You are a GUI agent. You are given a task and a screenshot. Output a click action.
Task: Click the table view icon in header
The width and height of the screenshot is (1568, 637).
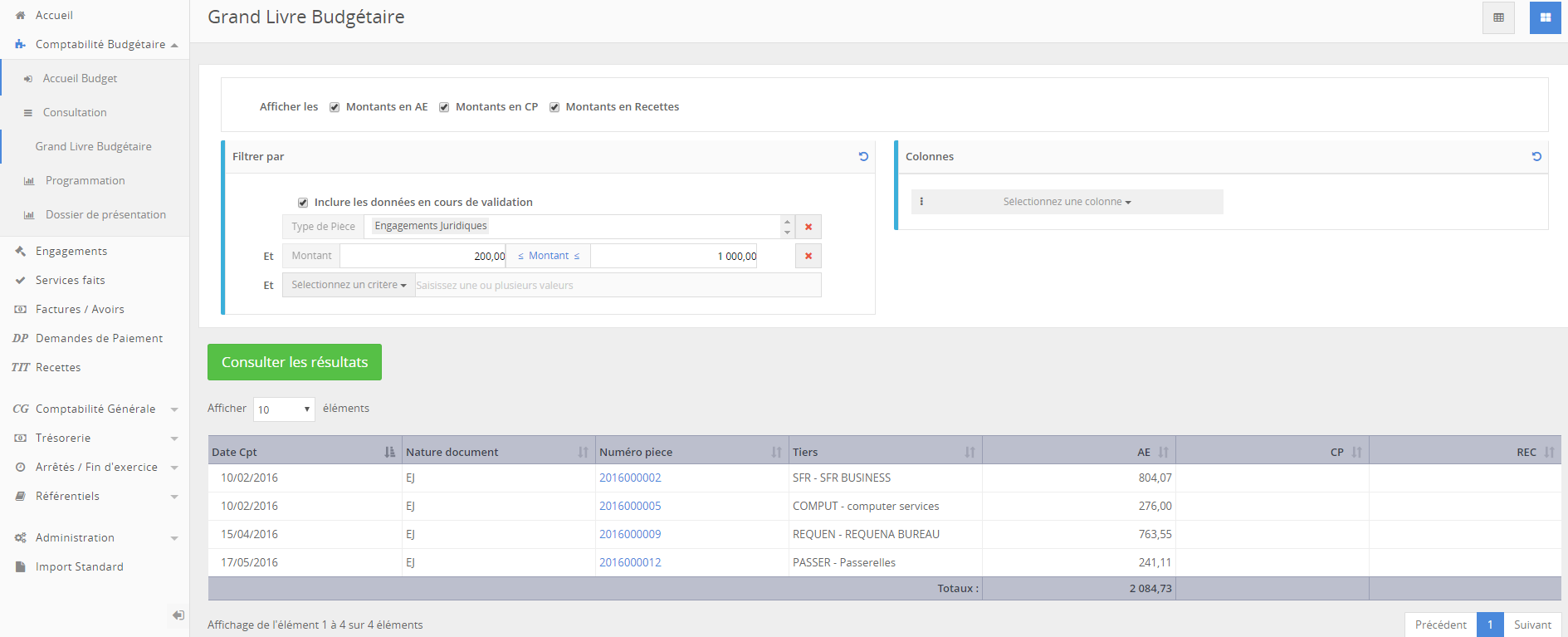1498,17
